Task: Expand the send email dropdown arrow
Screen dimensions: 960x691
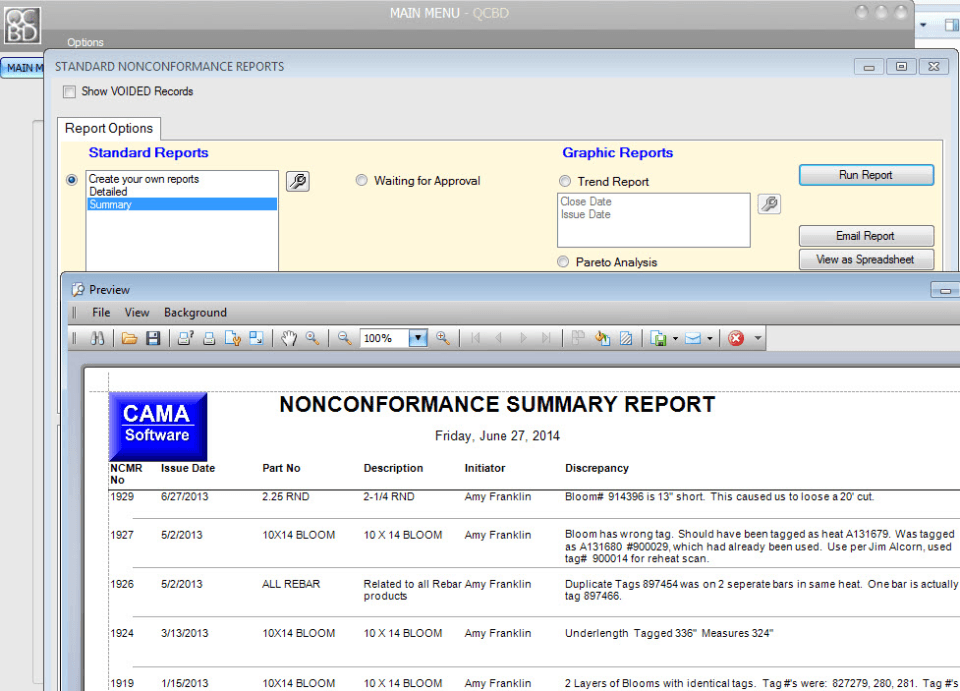Action: click(710, 338)
